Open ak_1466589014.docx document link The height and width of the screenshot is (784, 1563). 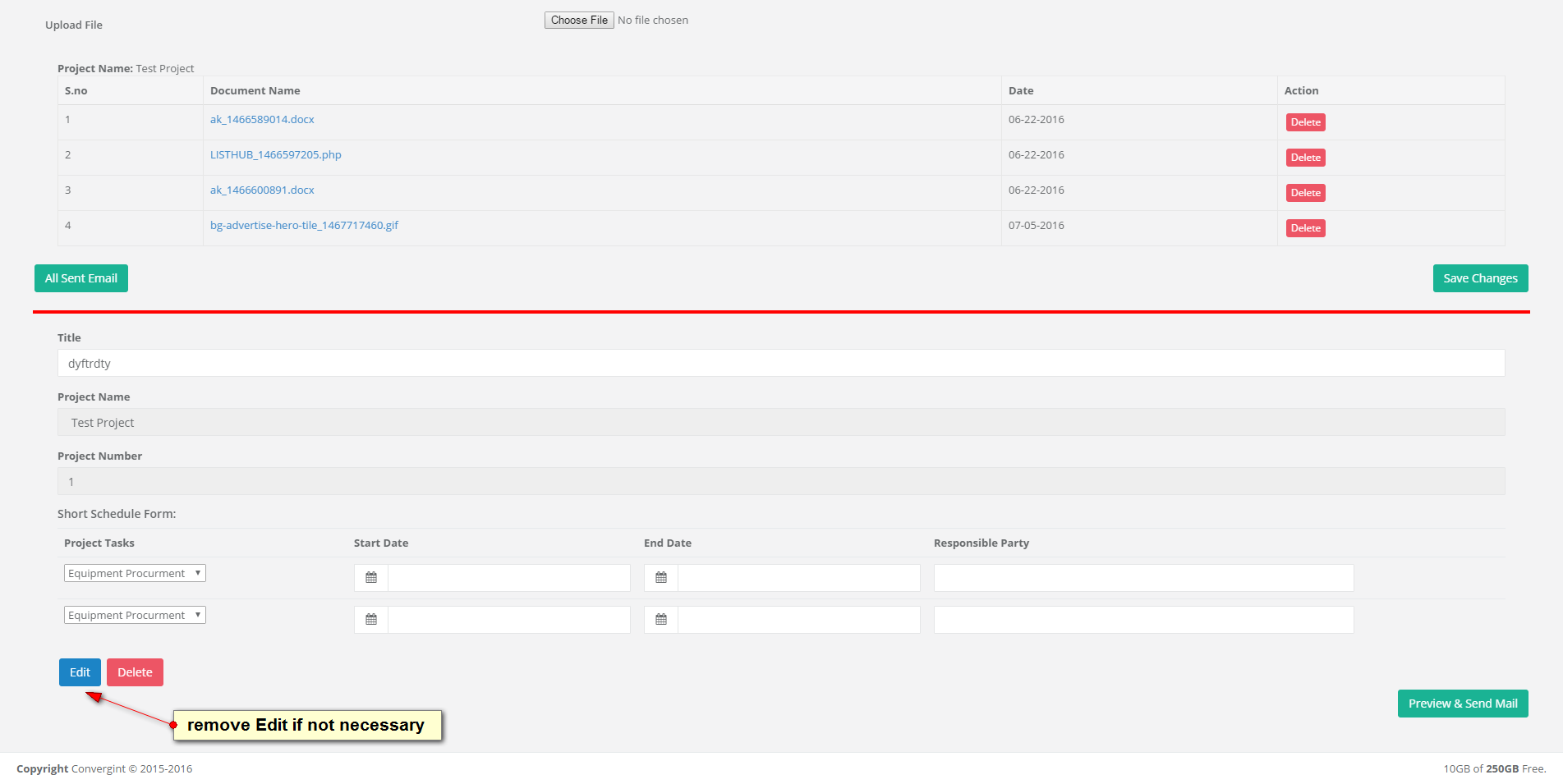(262, 119)
